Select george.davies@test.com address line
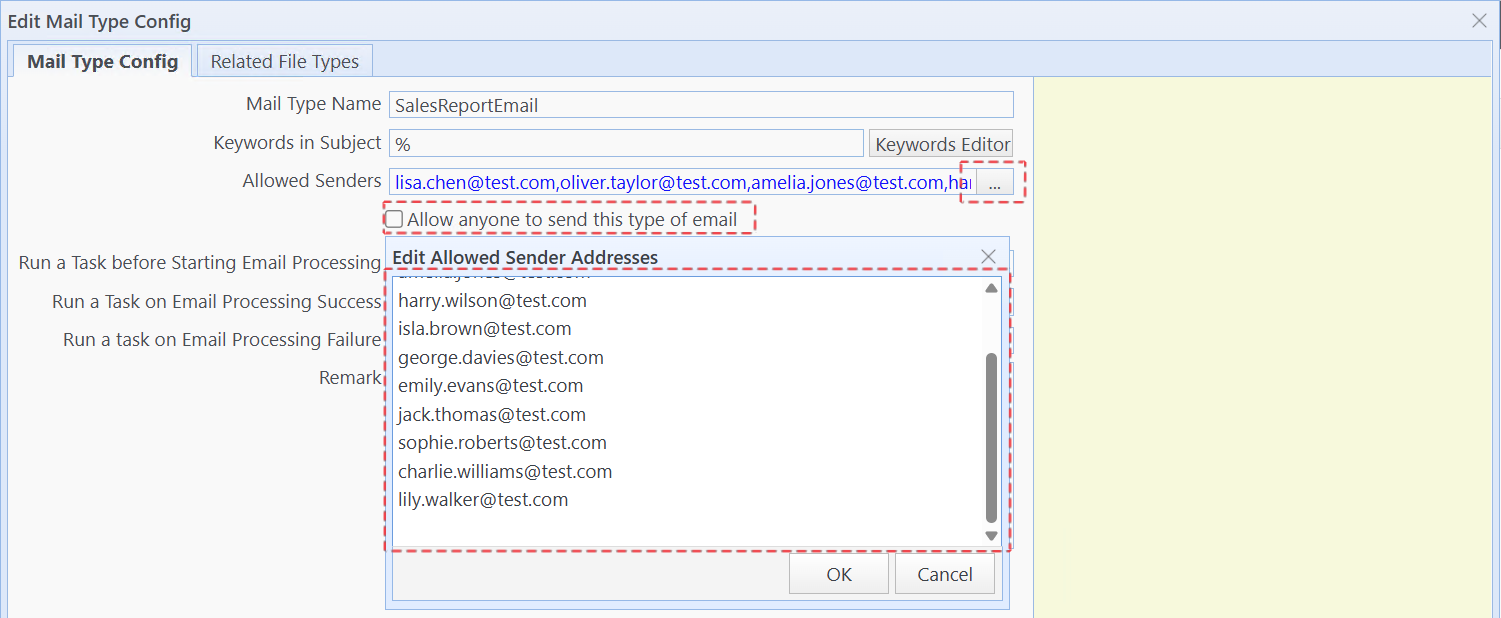Image resolution: width=1501 pixels, height=618 pixels. coord(500,358)
